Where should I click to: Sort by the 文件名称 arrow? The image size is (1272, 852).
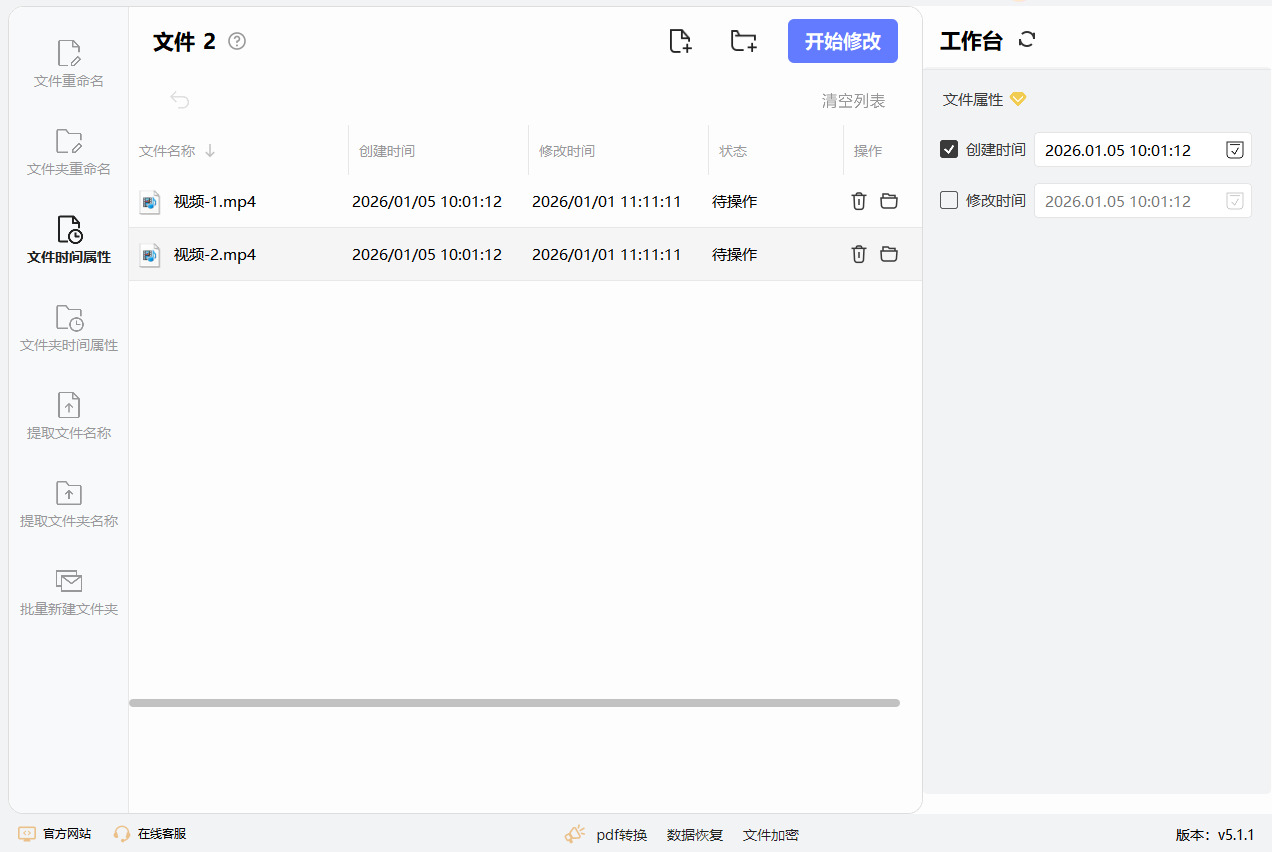(210, 151)
